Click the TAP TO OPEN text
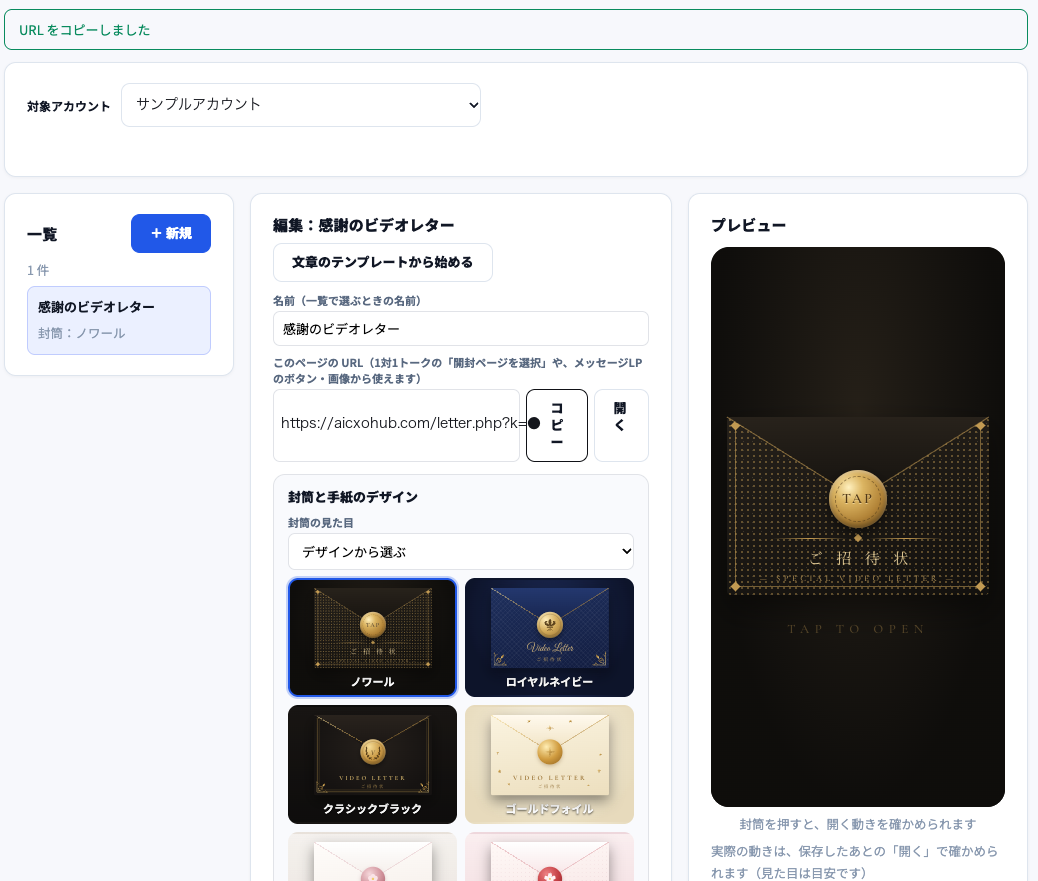Image resolution: width=1038 pixels, height=881 pixels. [856, 629]
